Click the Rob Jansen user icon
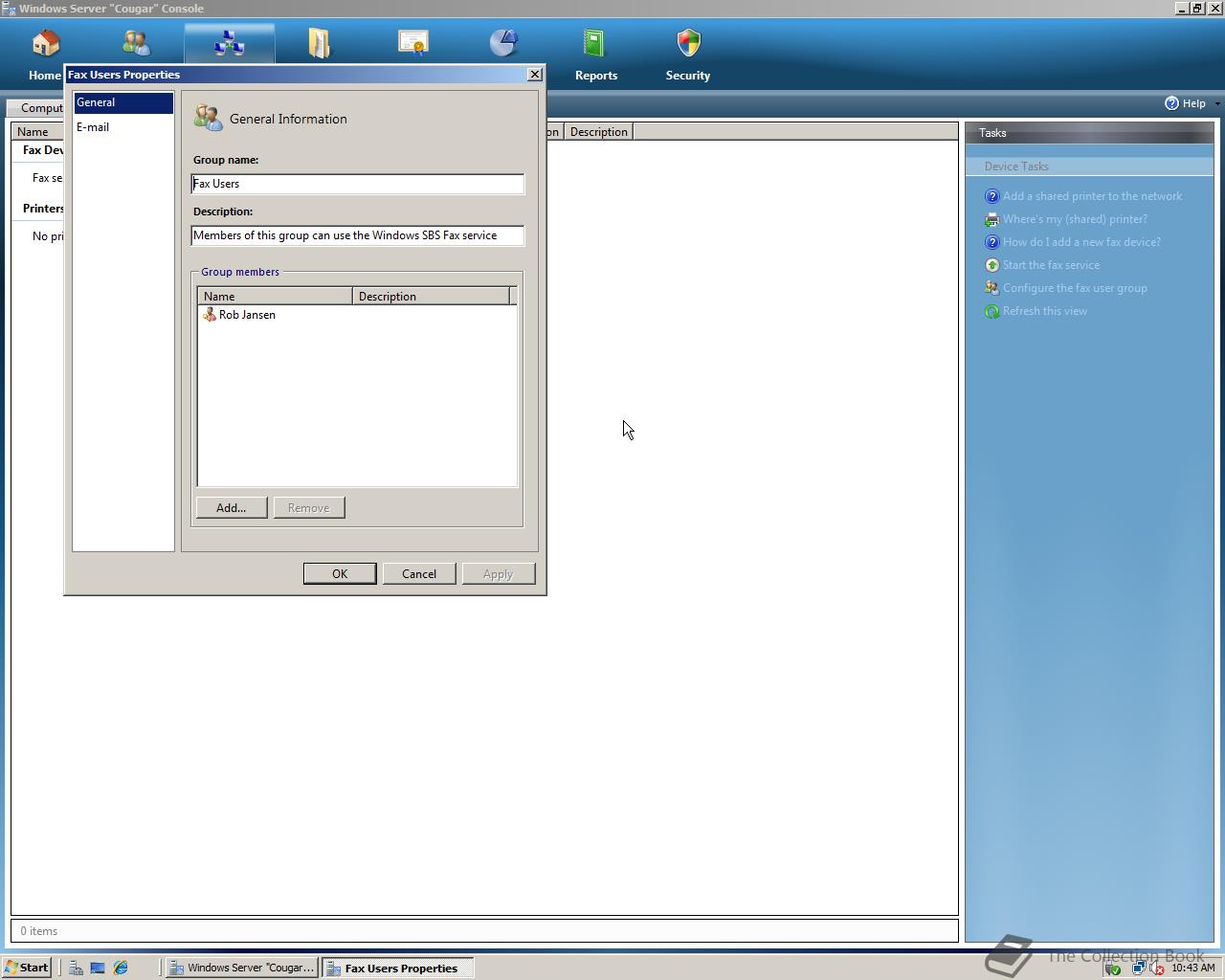 (210, 315)
